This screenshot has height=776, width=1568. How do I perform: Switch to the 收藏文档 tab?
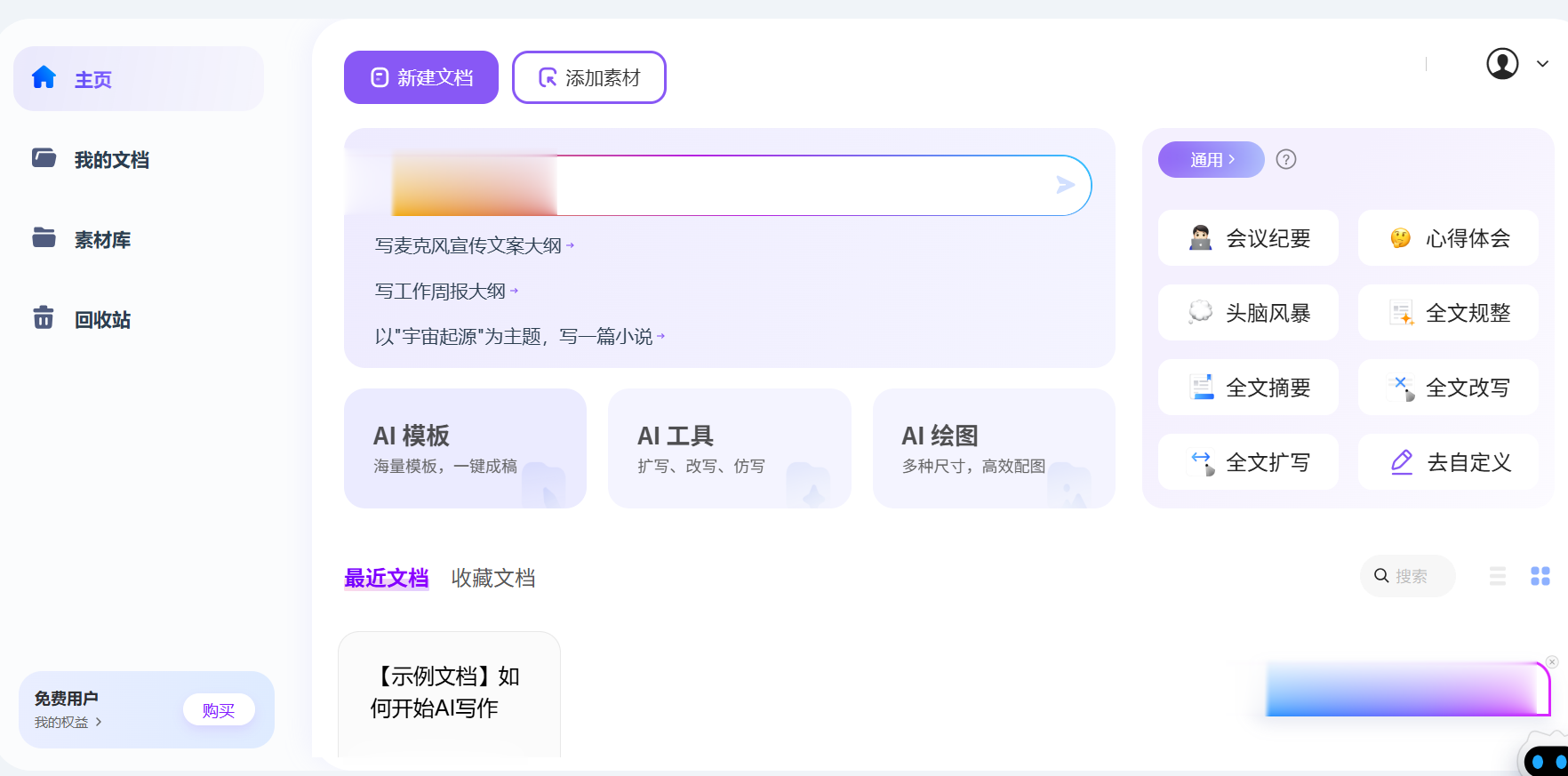[x=493, y=579]
